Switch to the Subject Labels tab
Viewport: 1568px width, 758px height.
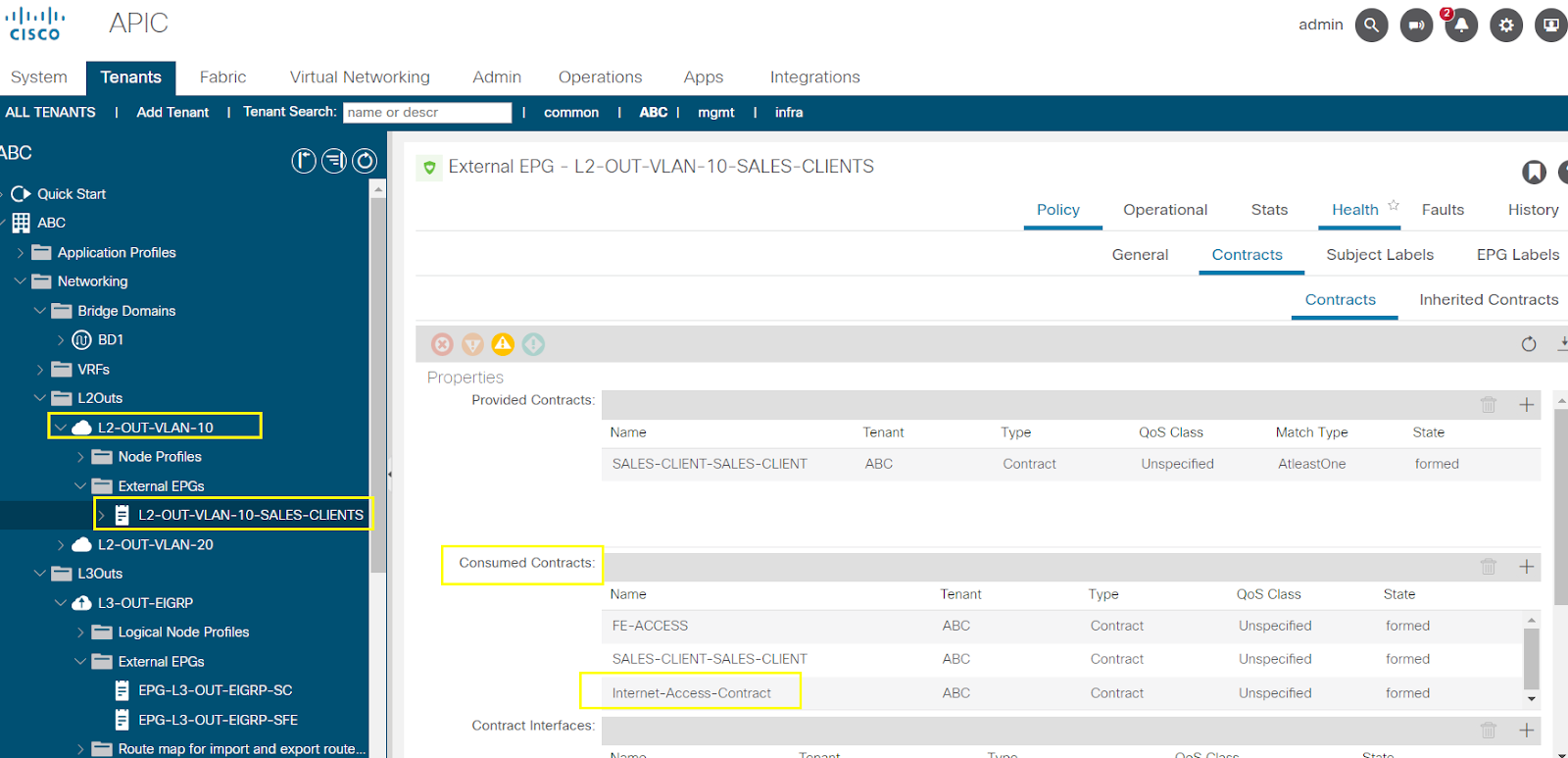pyautogui.click(x=1380, y=255)
